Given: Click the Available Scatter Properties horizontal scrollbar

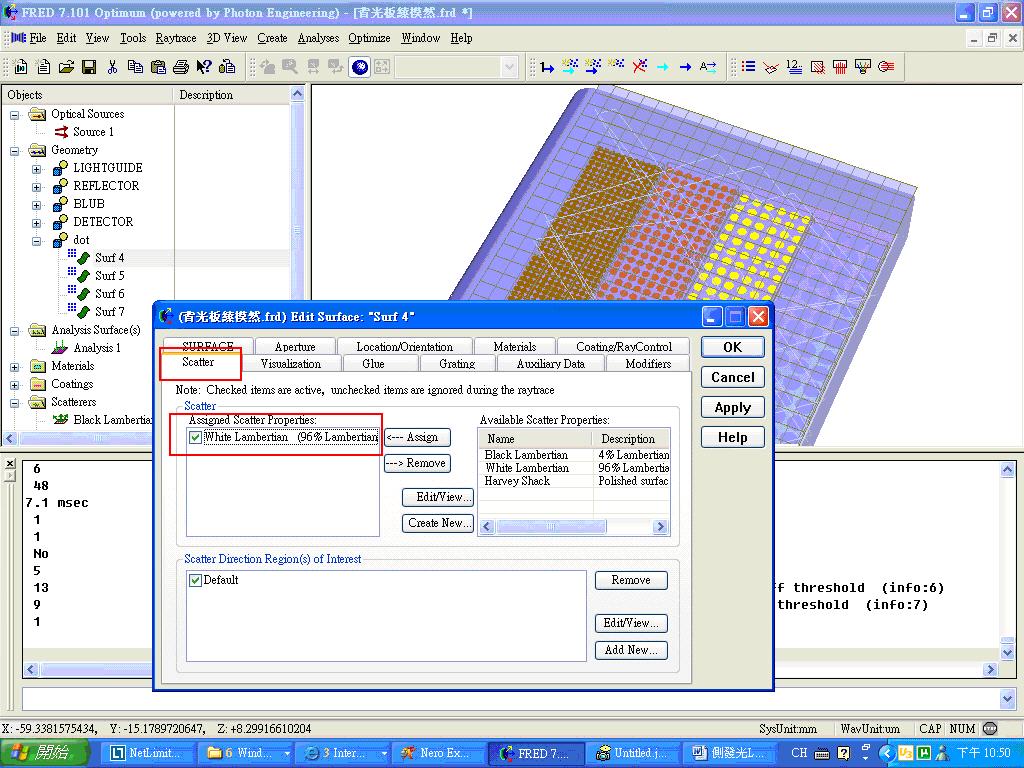Looking at the screenshot, I should 574,526.
